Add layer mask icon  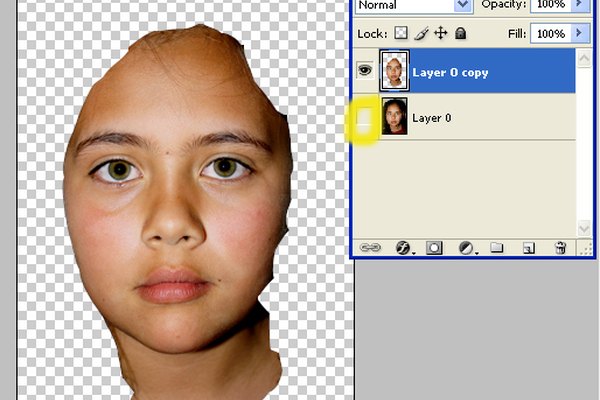click(x=434, y=248)
